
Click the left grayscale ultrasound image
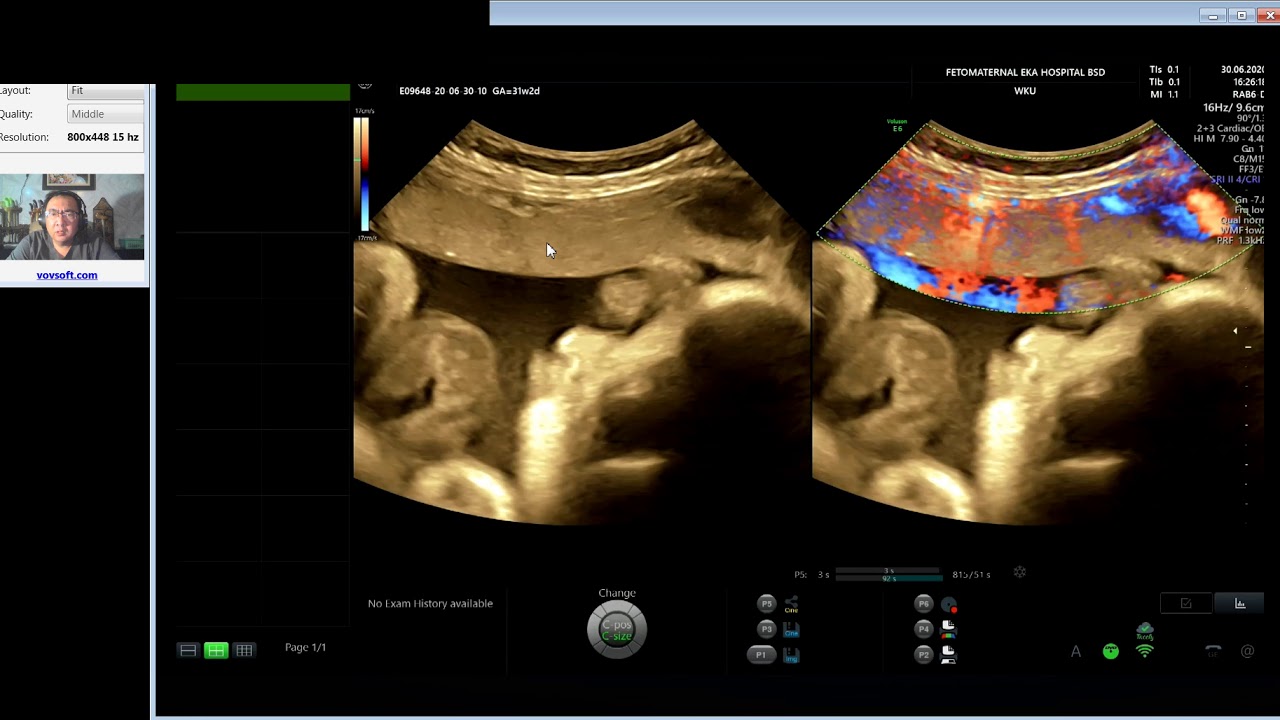[x=581, y=321]
